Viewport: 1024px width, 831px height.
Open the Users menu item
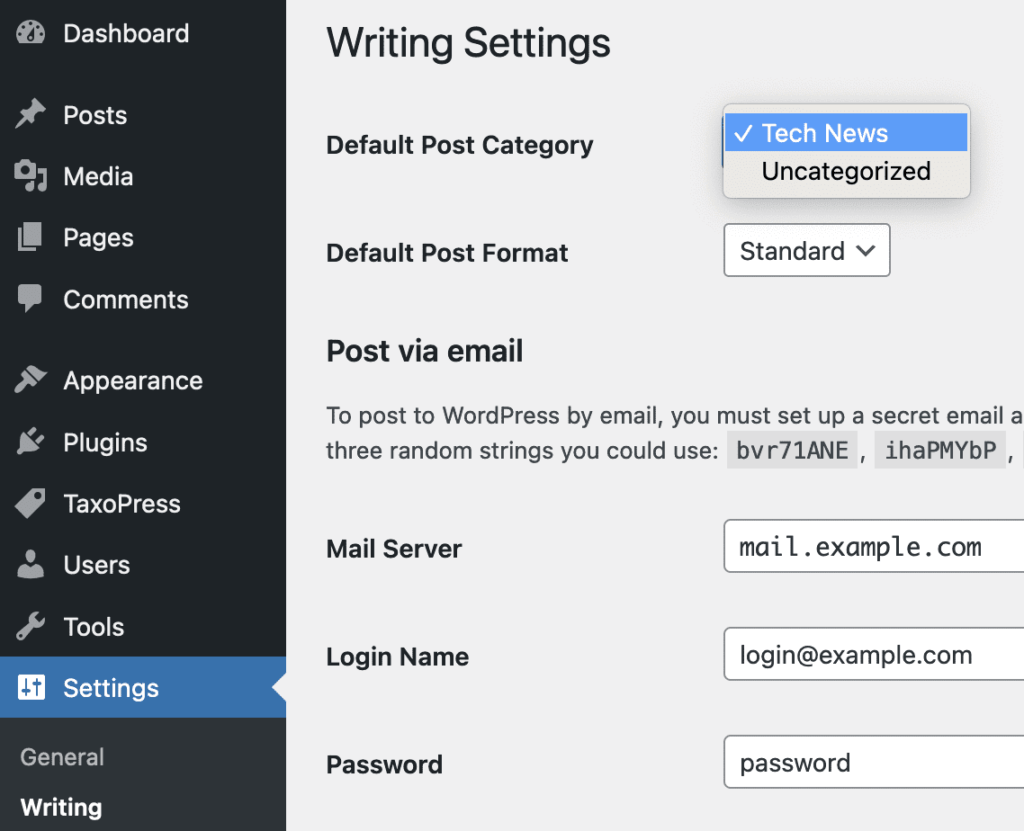pyautogui.click(x=143, y=565)
